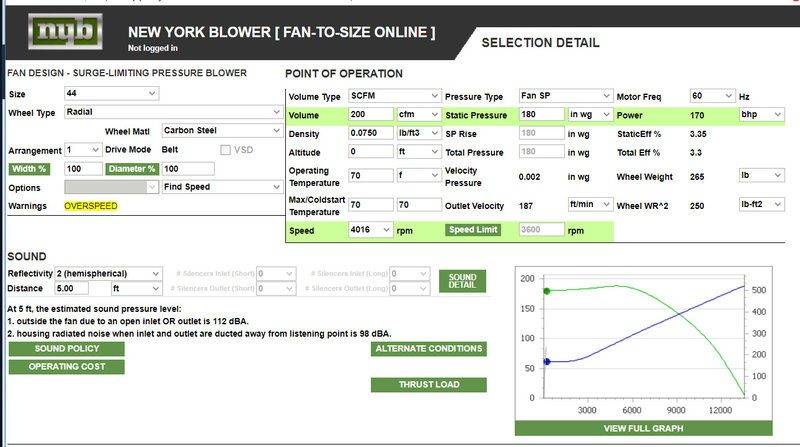Click the Speed Limit 3600 field

[x=542, y=230]
